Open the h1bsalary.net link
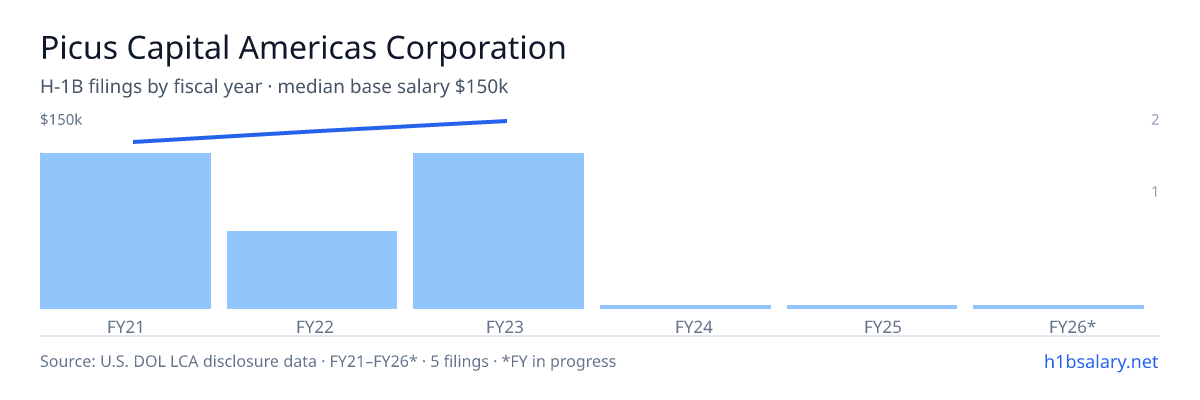 (x=1100, y=361)
